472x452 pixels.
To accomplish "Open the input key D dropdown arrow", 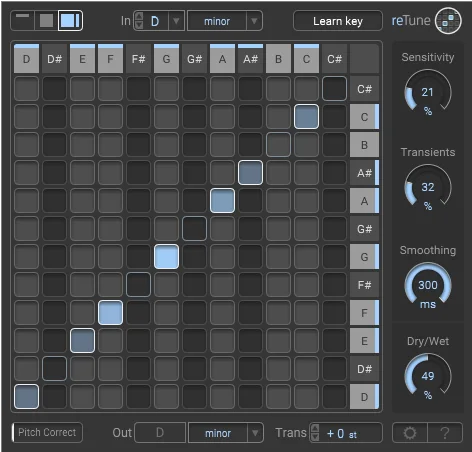I will [176, 21].
